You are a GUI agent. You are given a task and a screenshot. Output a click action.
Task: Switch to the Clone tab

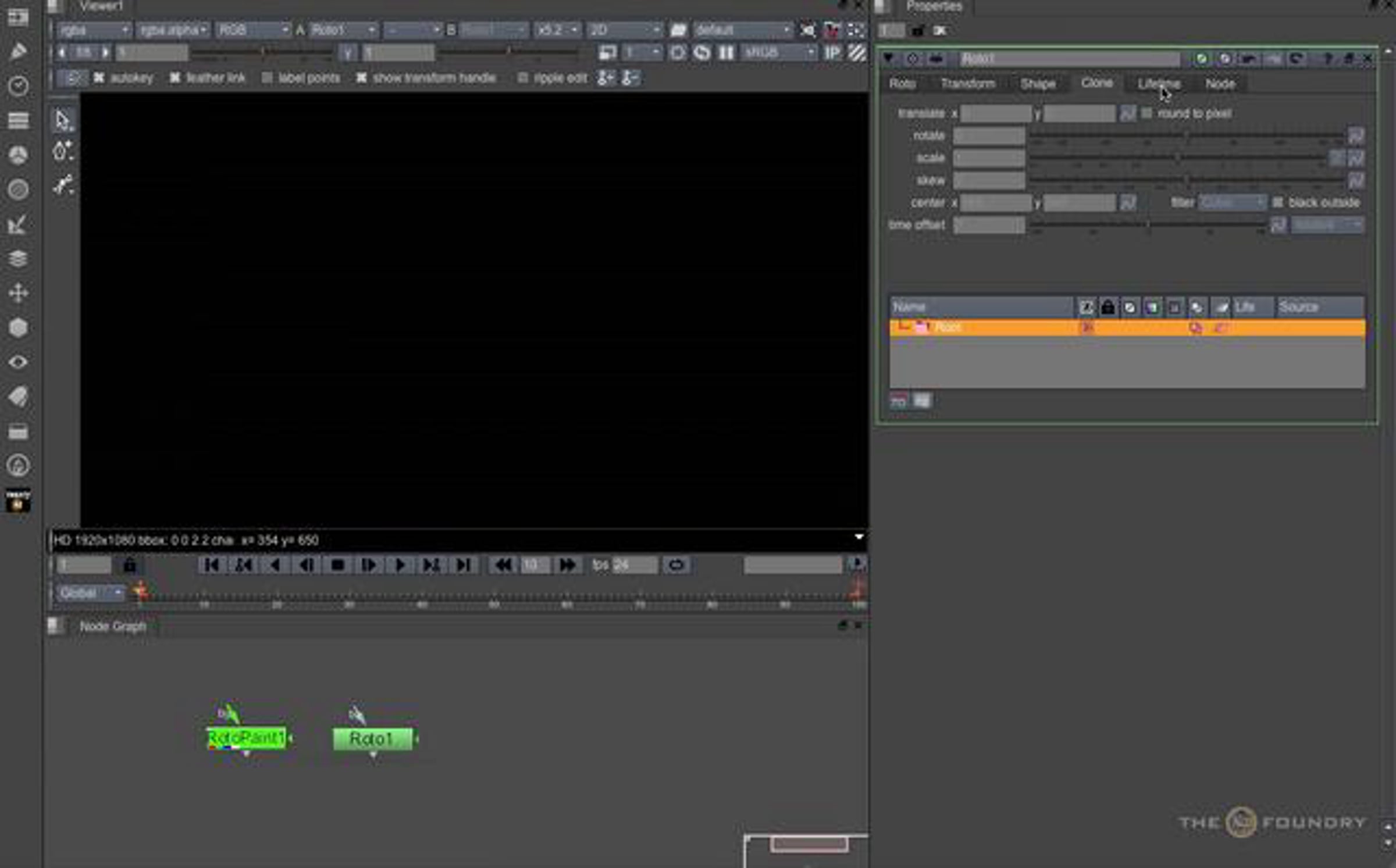(1096, 83)
